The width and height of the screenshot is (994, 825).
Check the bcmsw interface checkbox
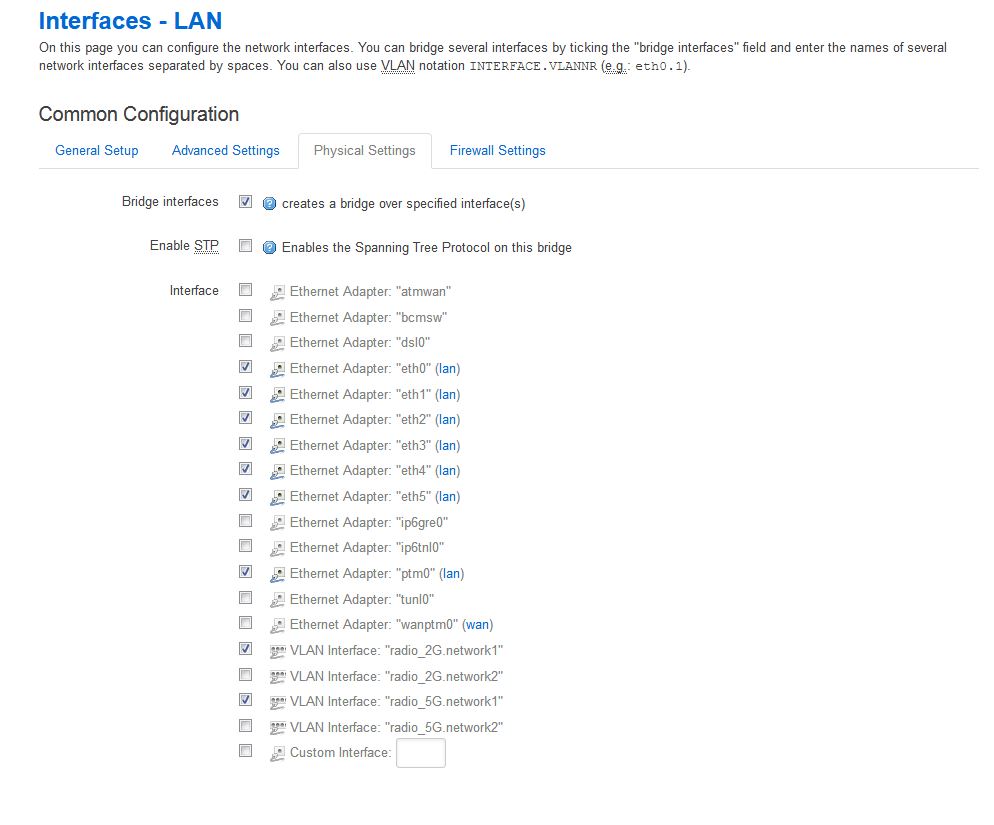point(245,315)
